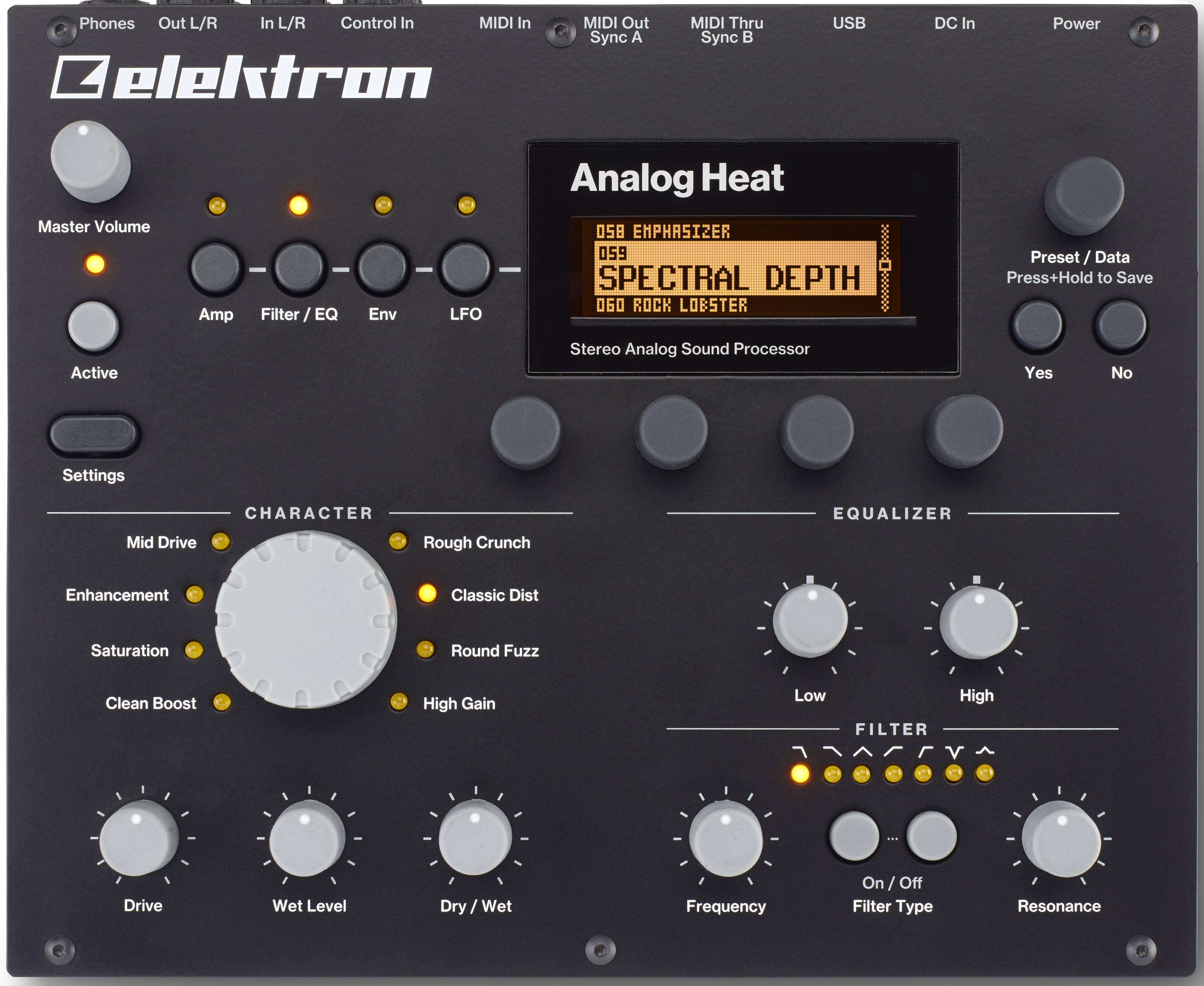Click the lit LED above the Active button
Viewport: 1204px width, 986px height.
tap(95, 264)
